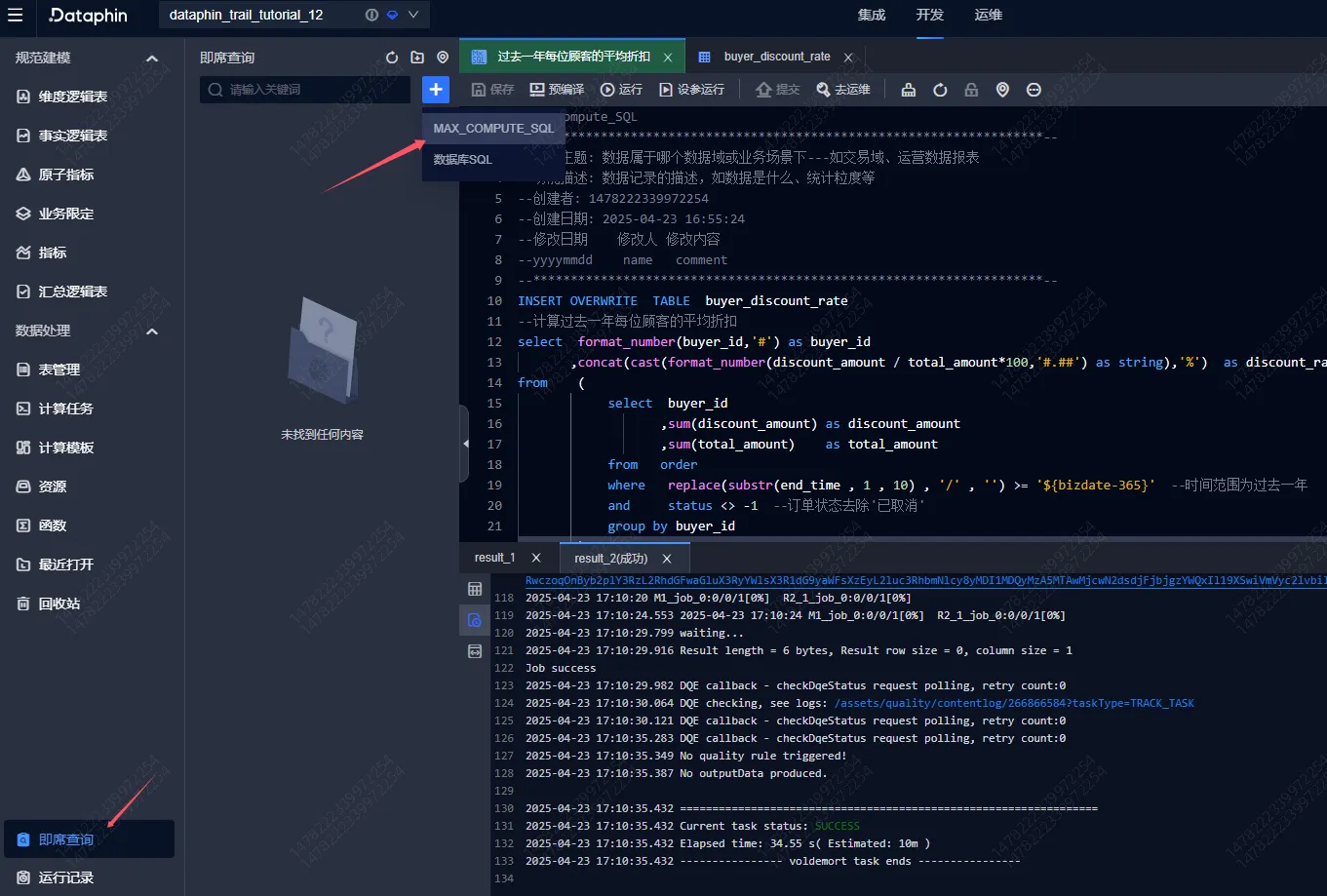Image resolution: width=1327 pixels, height=896 pixels.
Task: Switch to the result_1 tab
Action: click(x=494, y=558)
